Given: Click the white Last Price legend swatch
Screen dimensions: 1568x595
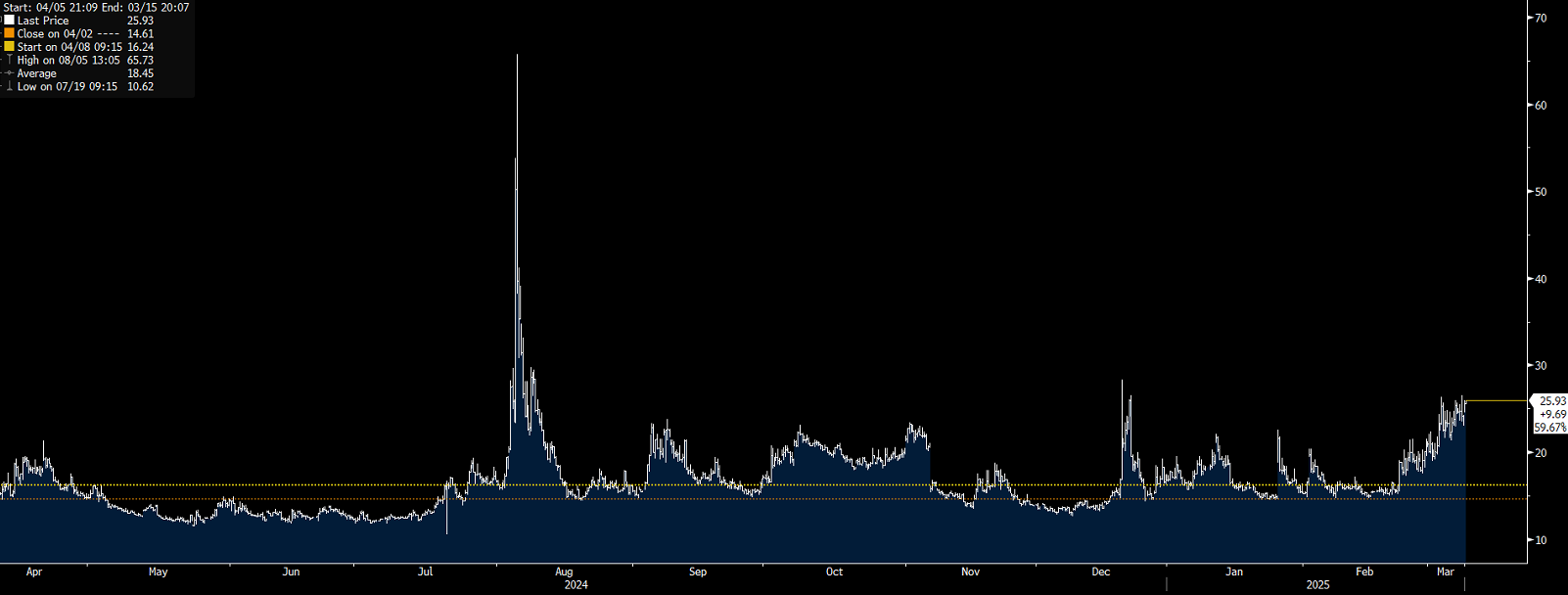Looking at the screenshot, I should (9, 21).
